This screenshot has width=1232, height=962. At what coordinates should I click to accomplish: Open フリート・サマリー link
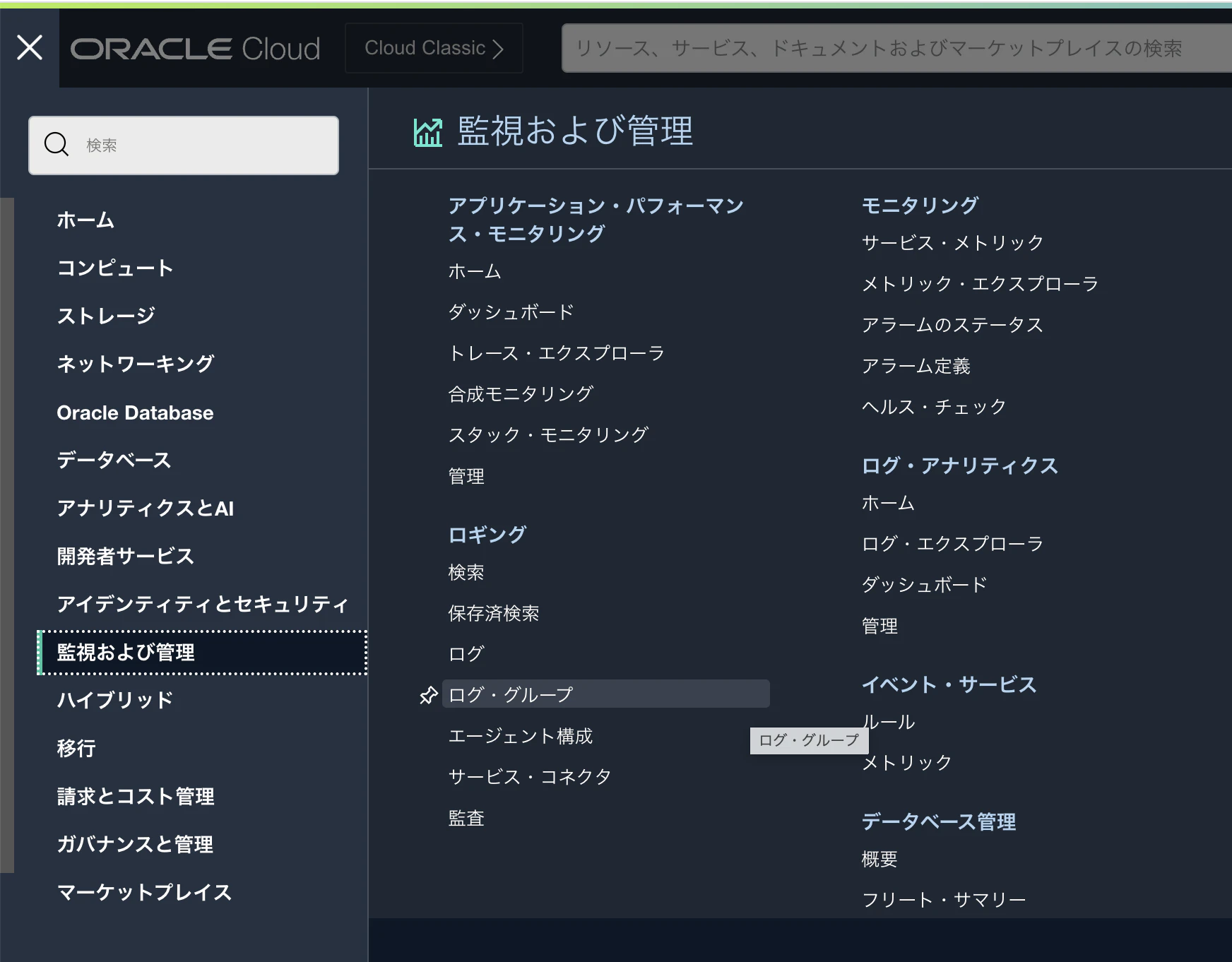944,900
